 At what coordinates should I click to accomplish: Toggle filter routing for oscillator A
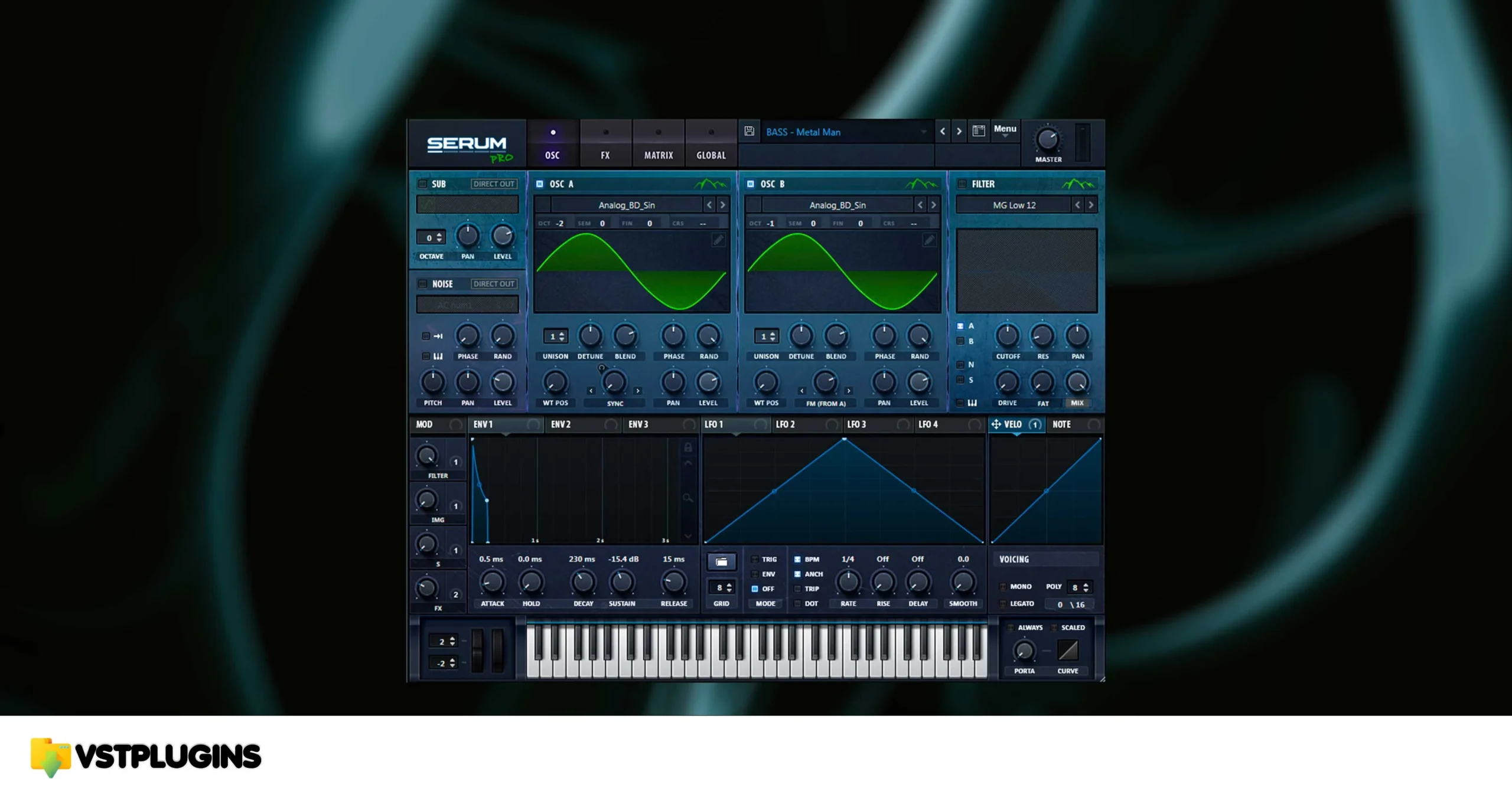[960, 326]
